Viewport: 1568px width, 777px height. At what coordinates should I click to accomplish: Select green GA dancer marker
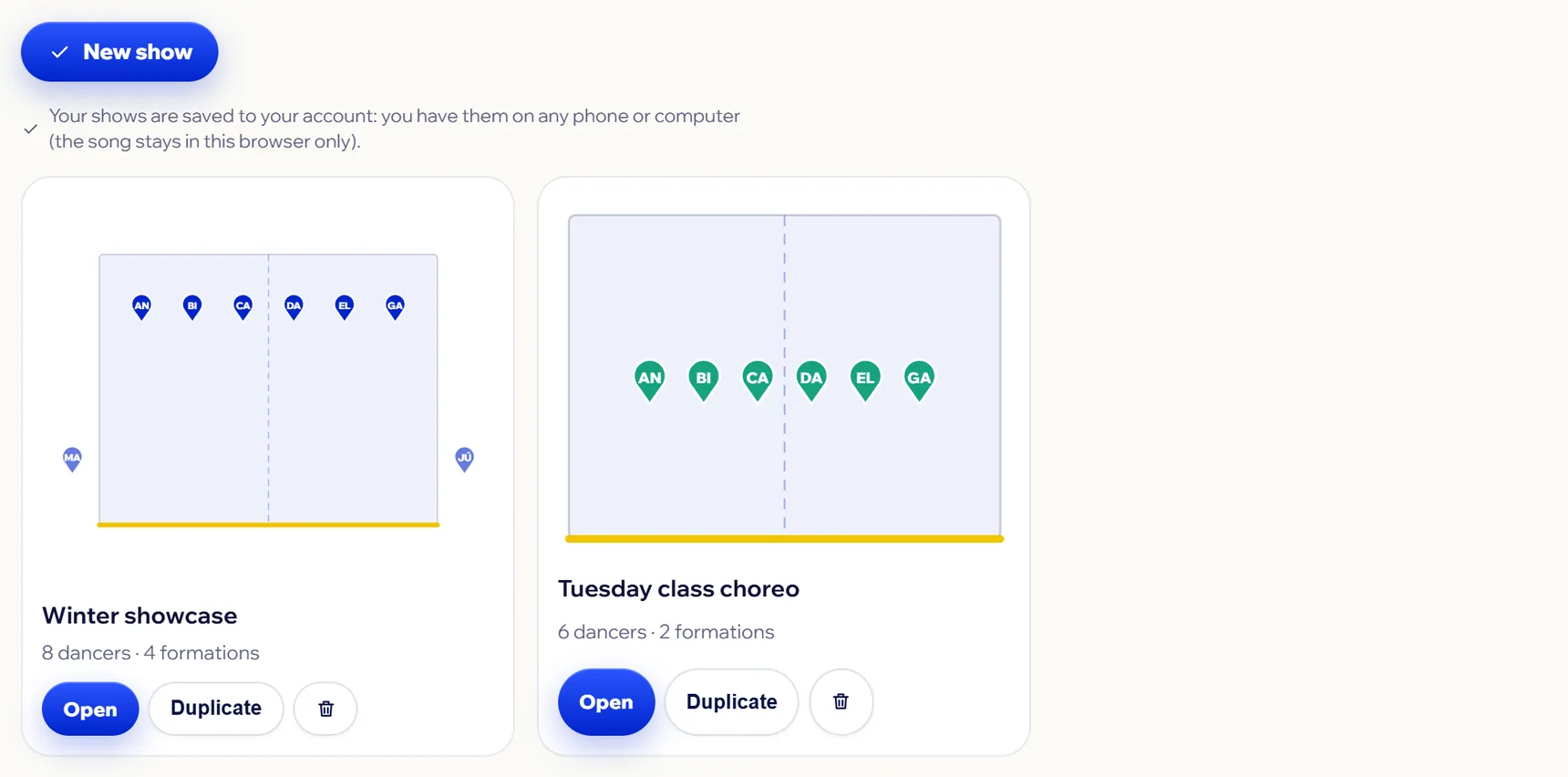(x=919, y=380)
